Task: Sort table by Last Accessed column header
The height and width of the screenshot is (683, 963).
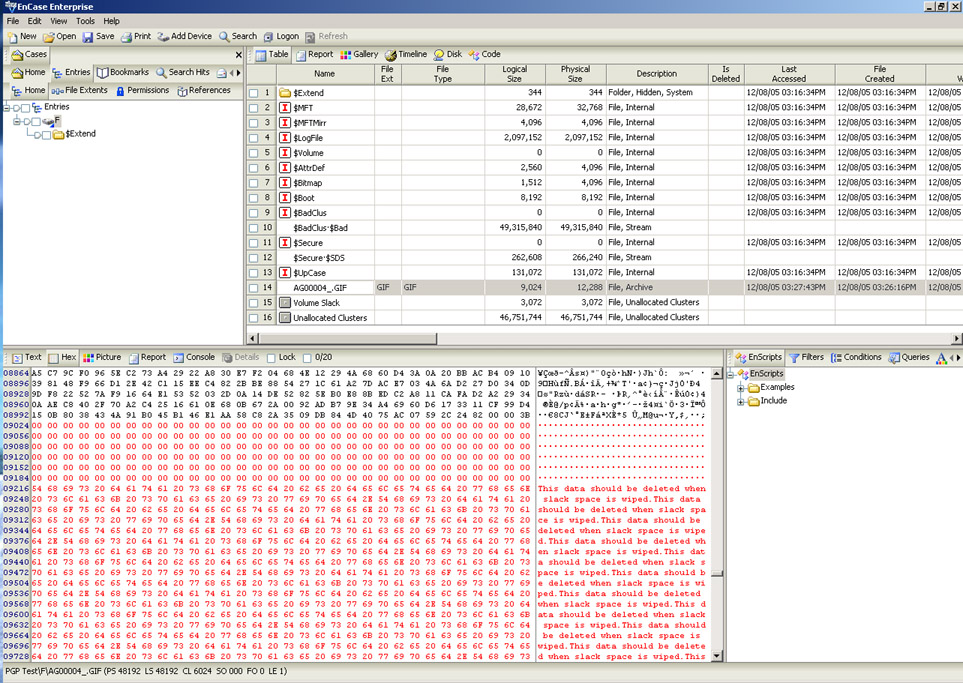Action: (x=789, y=74)
